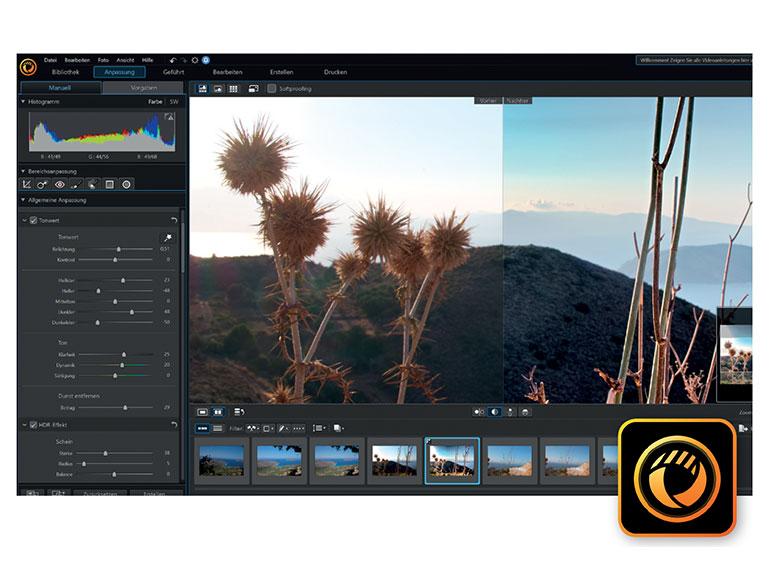Click the blue round icon beside the gear
The height and width of the screenshot is (577, 770).
tap(206, 60)
